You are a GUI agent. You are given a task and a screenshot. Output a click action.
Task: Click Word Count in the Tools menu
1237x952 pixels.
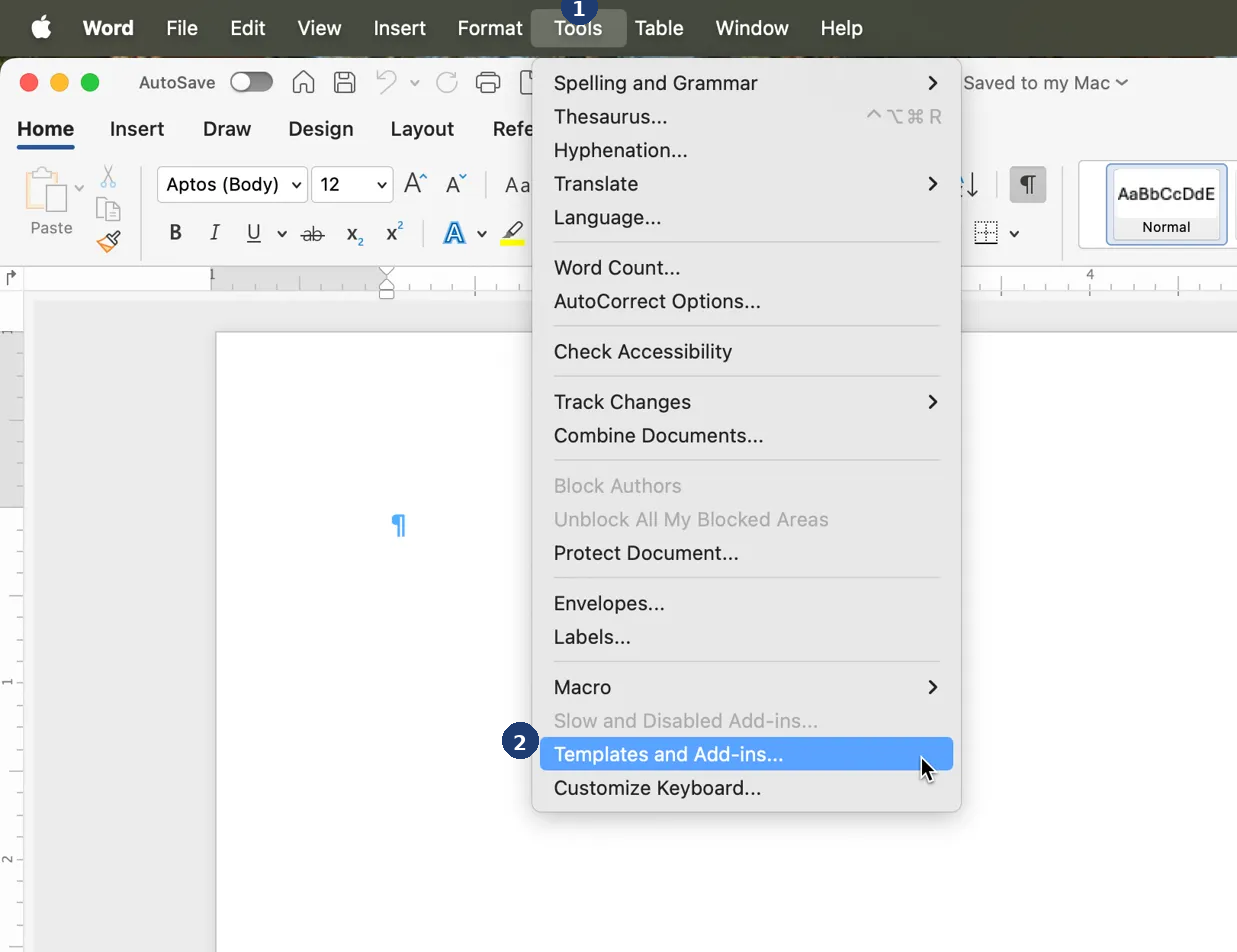tap(617, 267)
